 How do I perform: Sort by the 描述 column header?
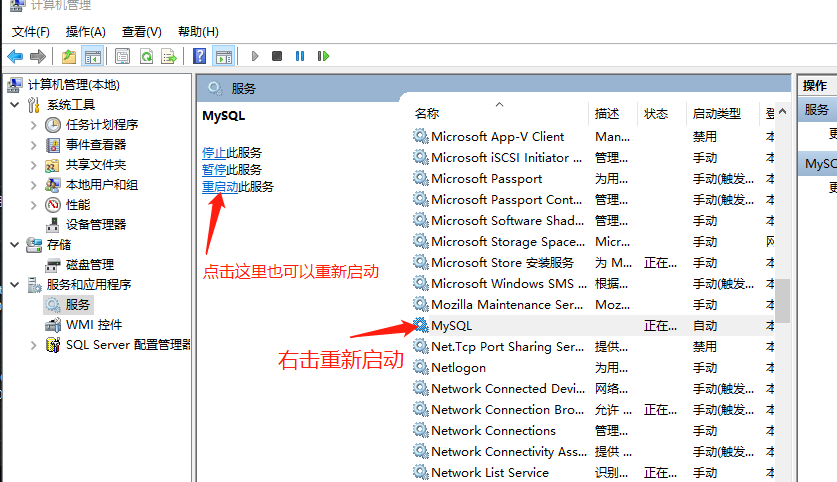pos(613,114)
